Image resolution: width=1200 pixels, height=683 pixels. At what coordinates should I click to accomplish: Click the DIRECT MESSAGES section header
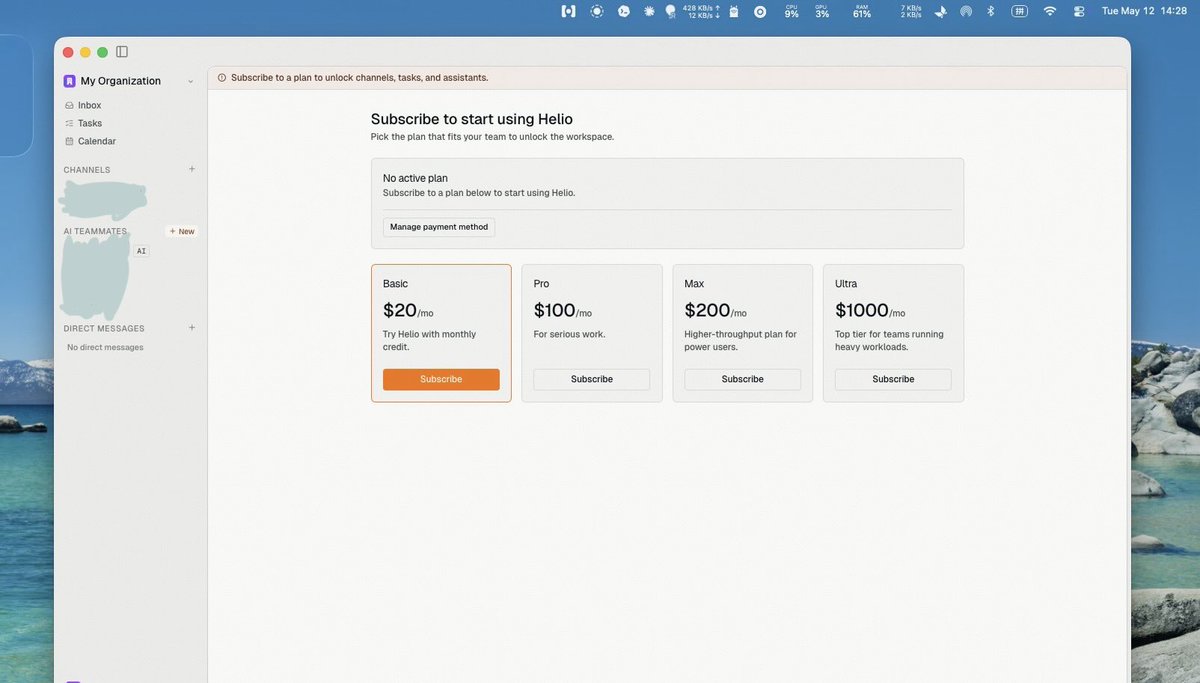[104, 328]
